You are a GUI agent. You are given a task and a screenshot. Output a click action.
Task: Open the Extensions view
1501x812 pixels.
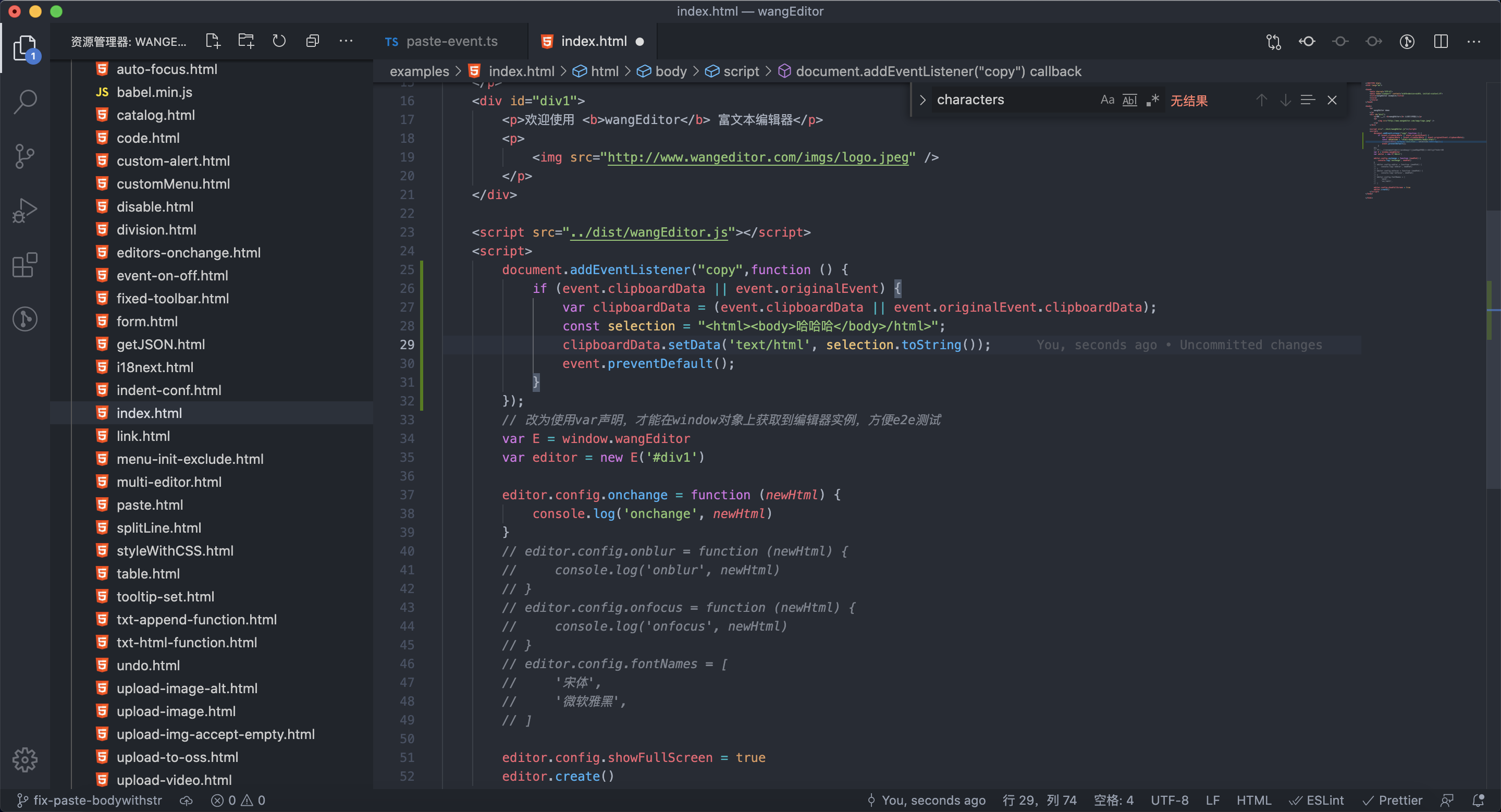click(25, 265)
